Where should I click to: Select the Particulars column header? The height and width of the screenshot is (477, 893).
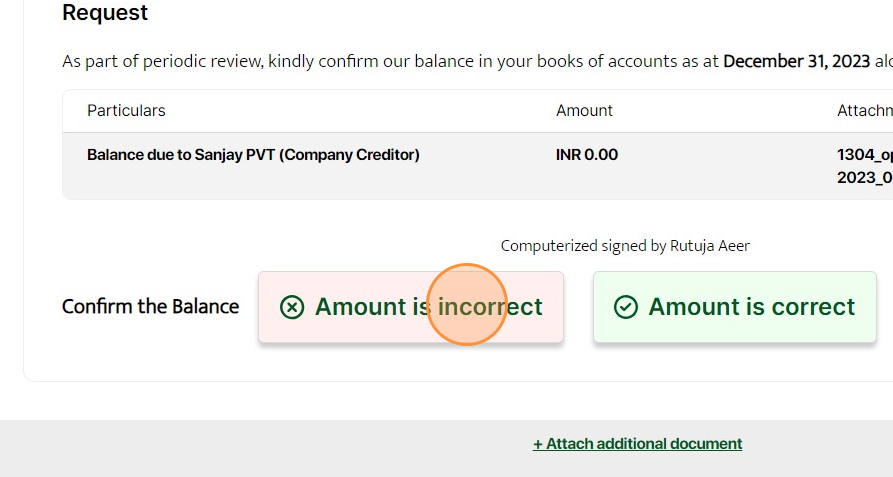(126, 111)
